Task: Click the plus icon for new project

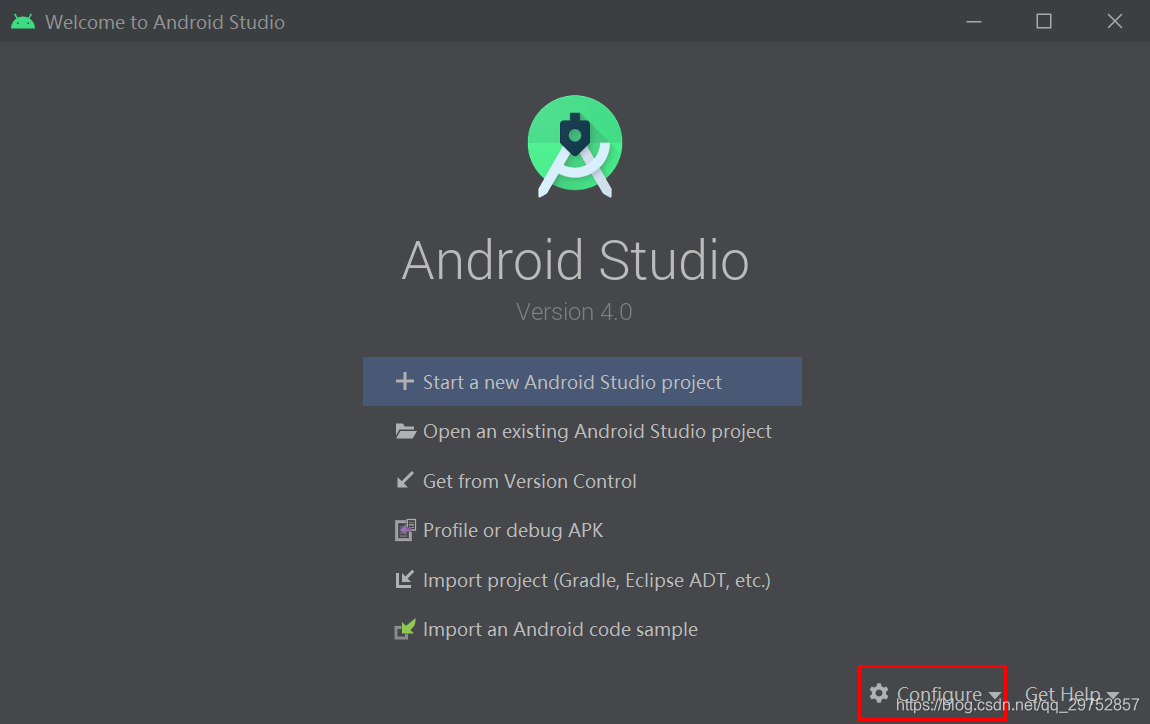Action: [x=404, y=381]
